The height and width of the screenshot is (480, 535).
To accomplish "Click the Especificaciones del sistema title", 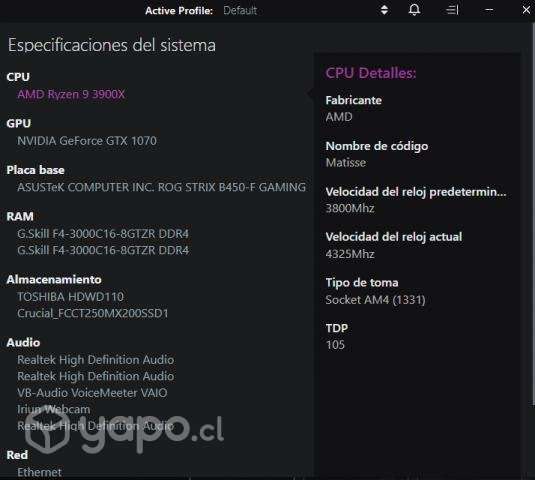I will pyautogui.click(x=112, y=45).
